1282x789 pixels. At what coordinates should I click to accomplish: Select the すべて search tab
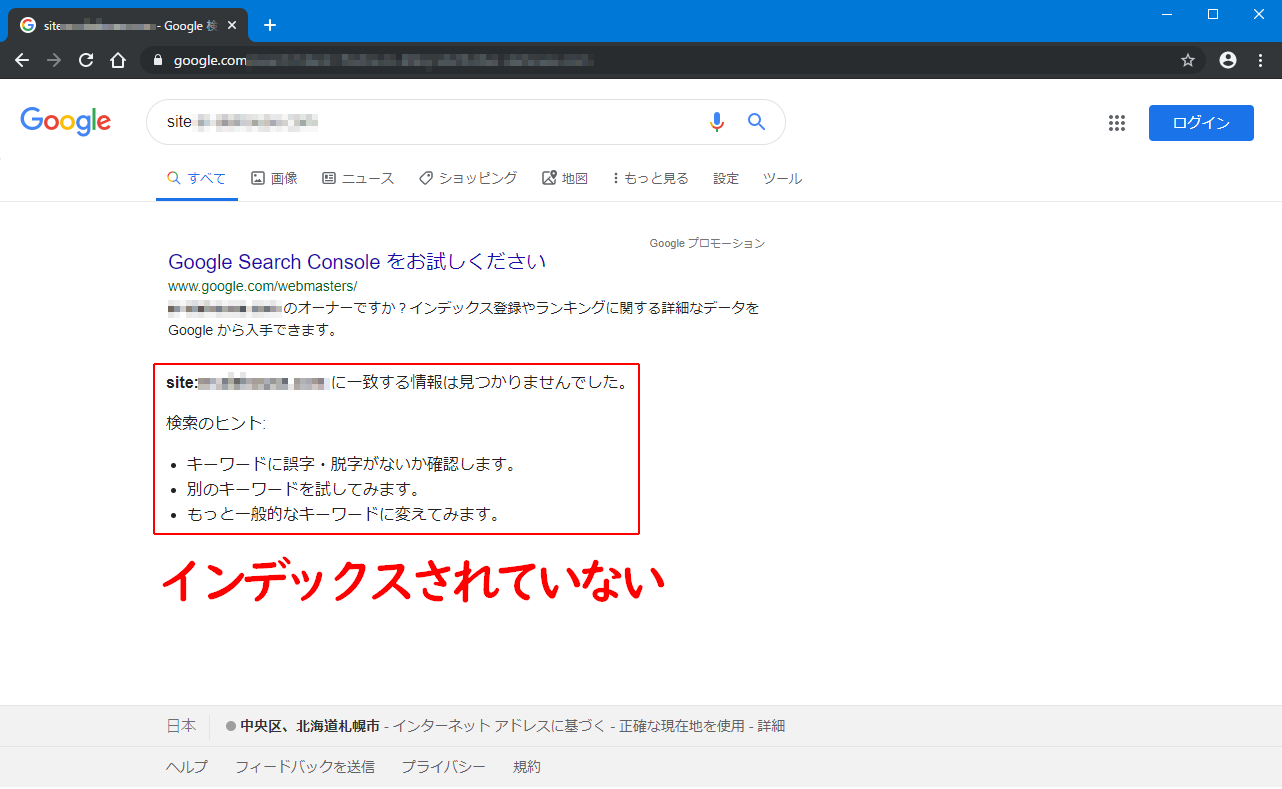[x=197, y=178]
